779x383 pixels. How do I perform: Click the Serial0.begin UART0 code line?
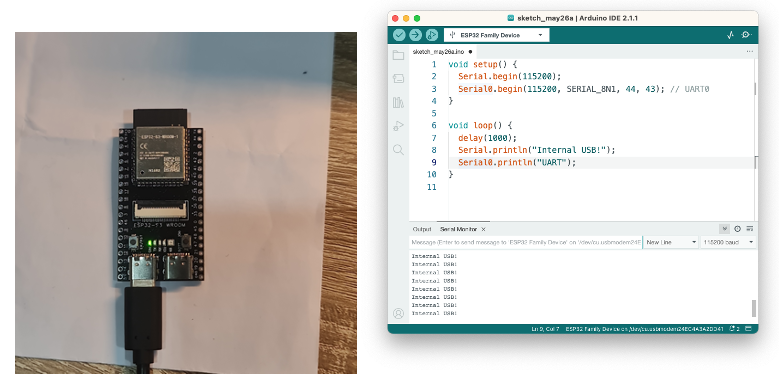pos(583,89)
